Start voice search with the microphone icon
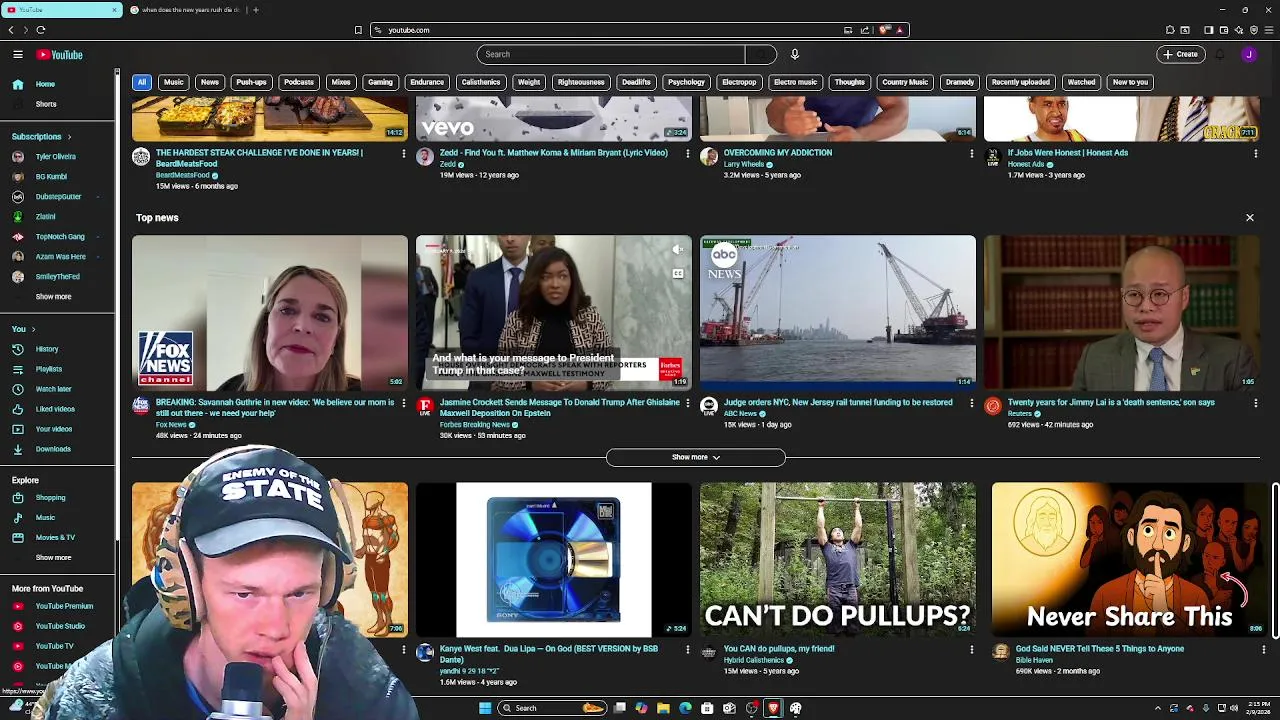Screen dimensions: 1280x720 795,54
